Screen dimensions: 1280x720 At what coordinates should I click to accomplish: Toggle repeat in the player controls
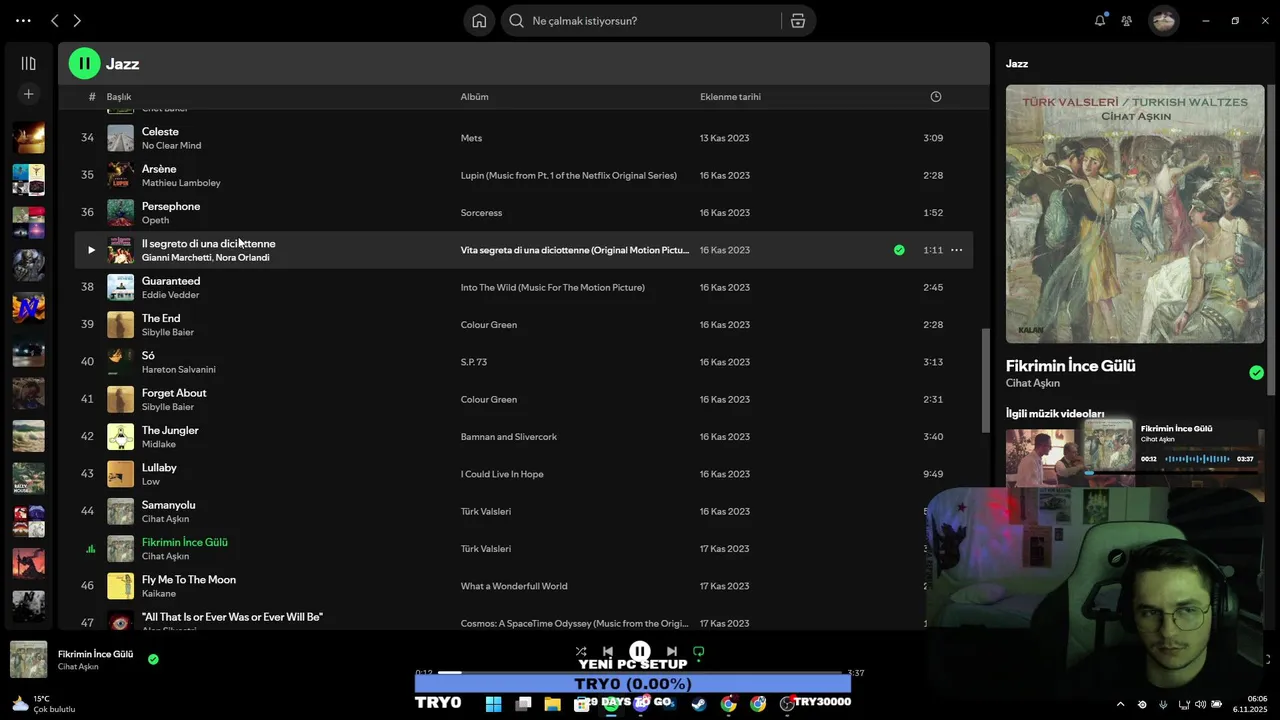tap(699, 651)
